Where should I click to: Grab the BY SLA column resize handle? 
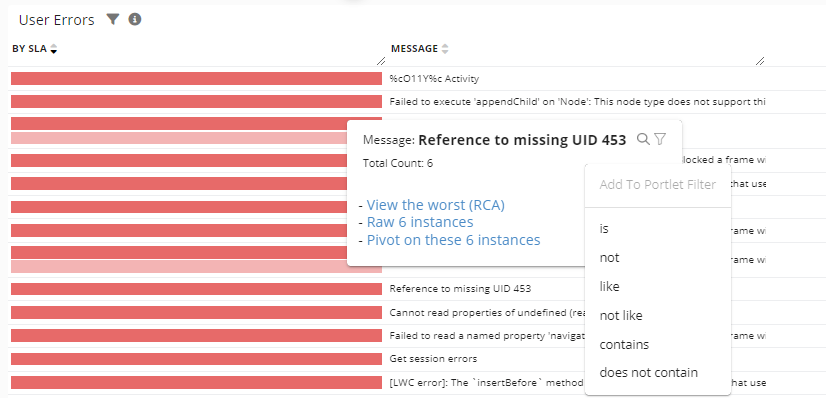point(381,61)
